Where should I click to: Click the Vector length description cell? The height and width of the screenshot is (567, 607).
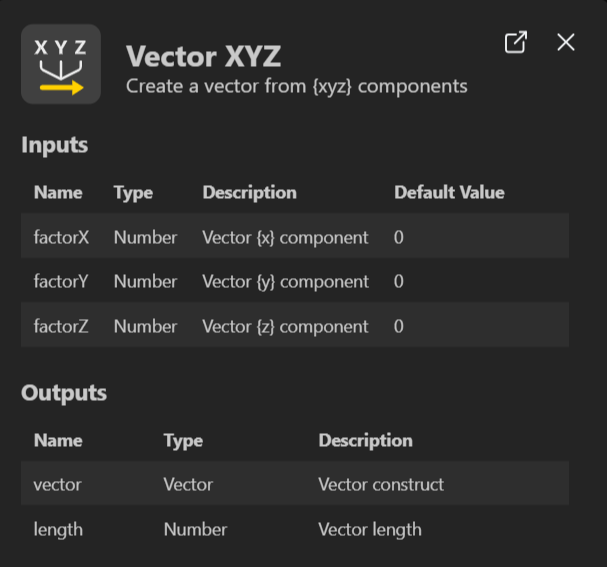coord(370,529)
